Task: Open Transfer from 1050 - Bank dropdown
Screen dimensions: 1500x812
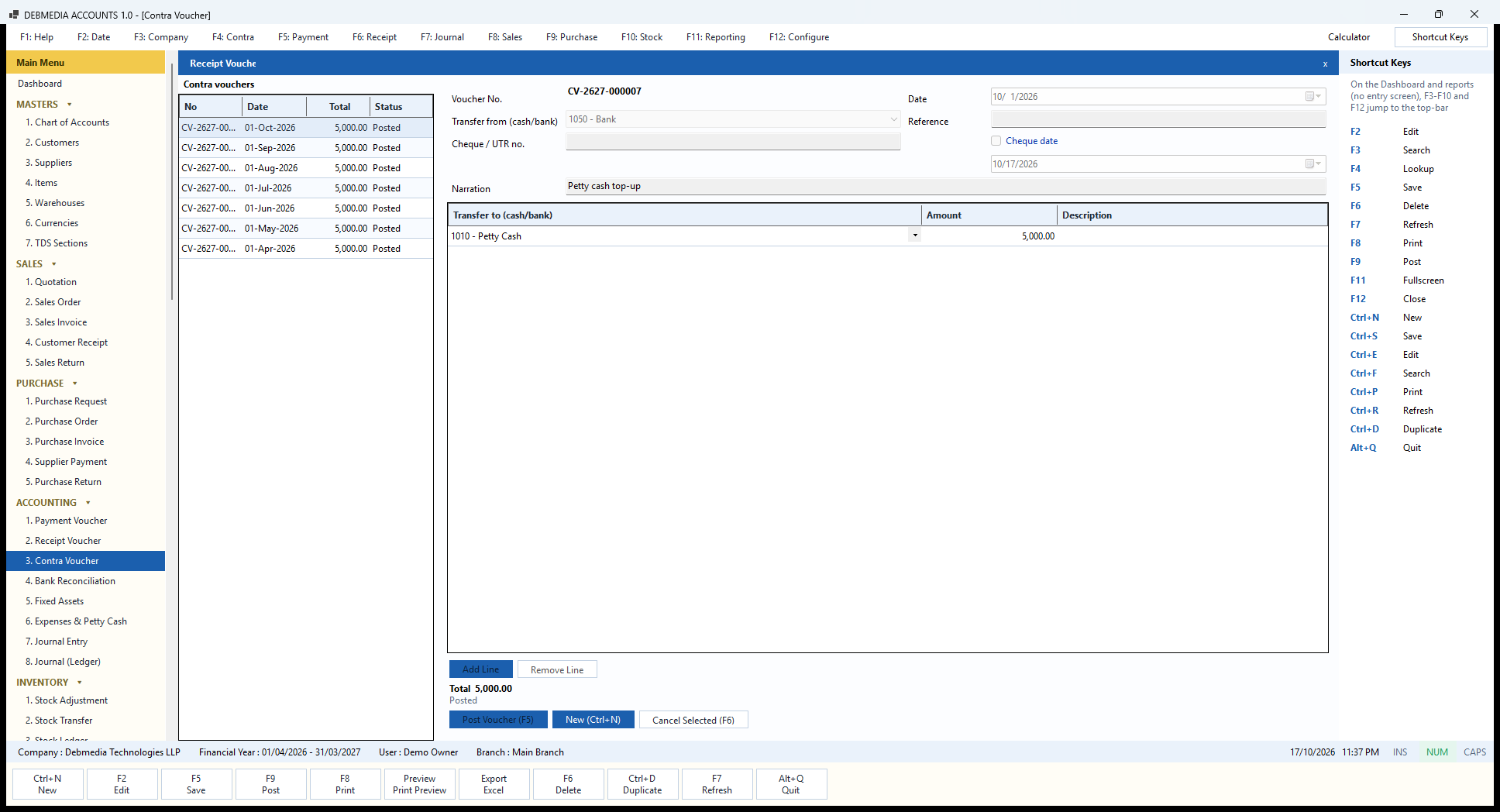Action: (893, 119)
